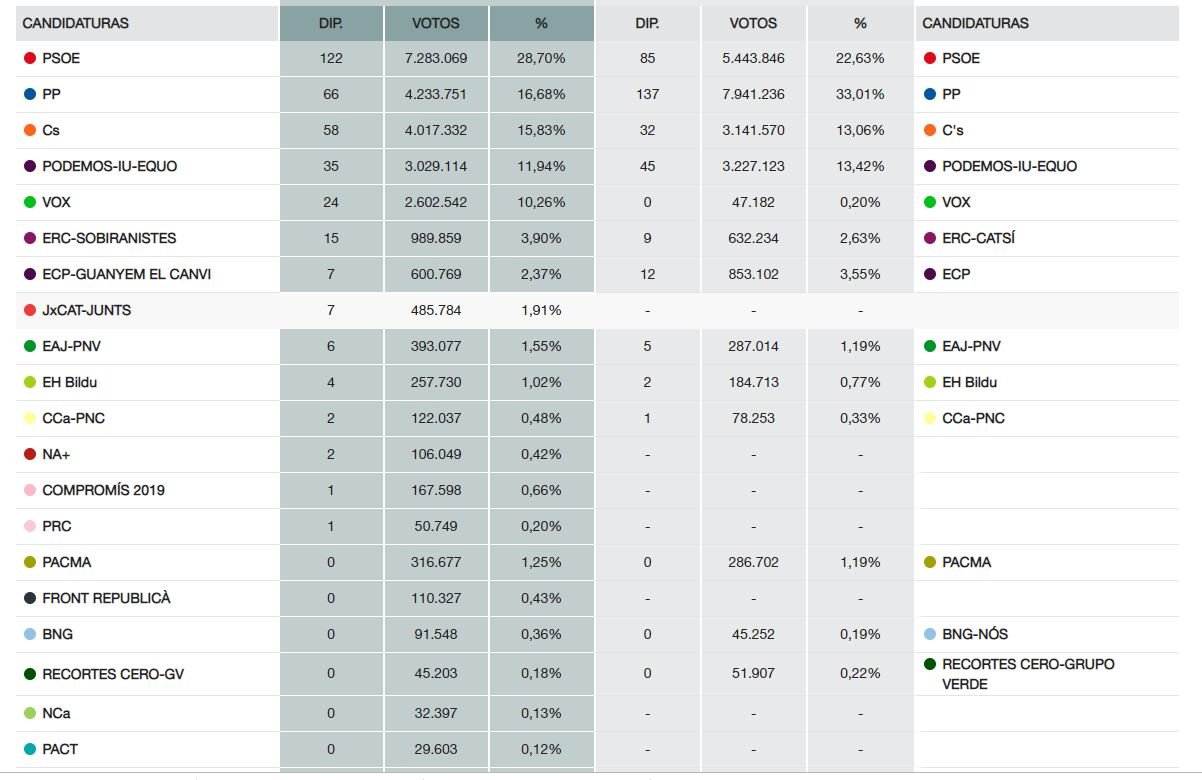The height and width of the screenshot is (780, 1202).
Task: Click the dark-highlighted VOTOS column header
Action: [x=436, y=23]
